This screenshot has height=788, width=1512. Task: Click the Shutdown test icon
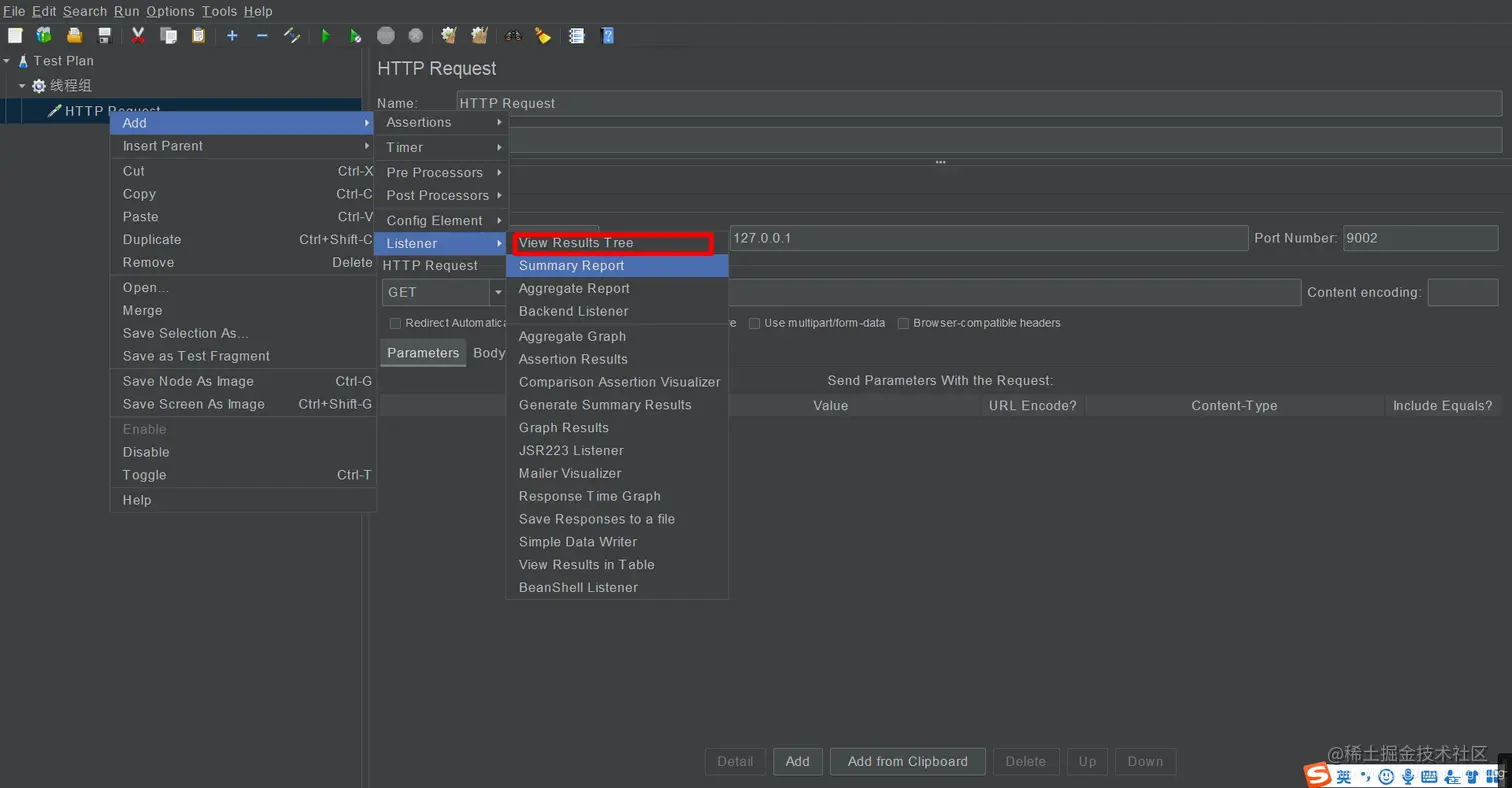tap(415, 35)
